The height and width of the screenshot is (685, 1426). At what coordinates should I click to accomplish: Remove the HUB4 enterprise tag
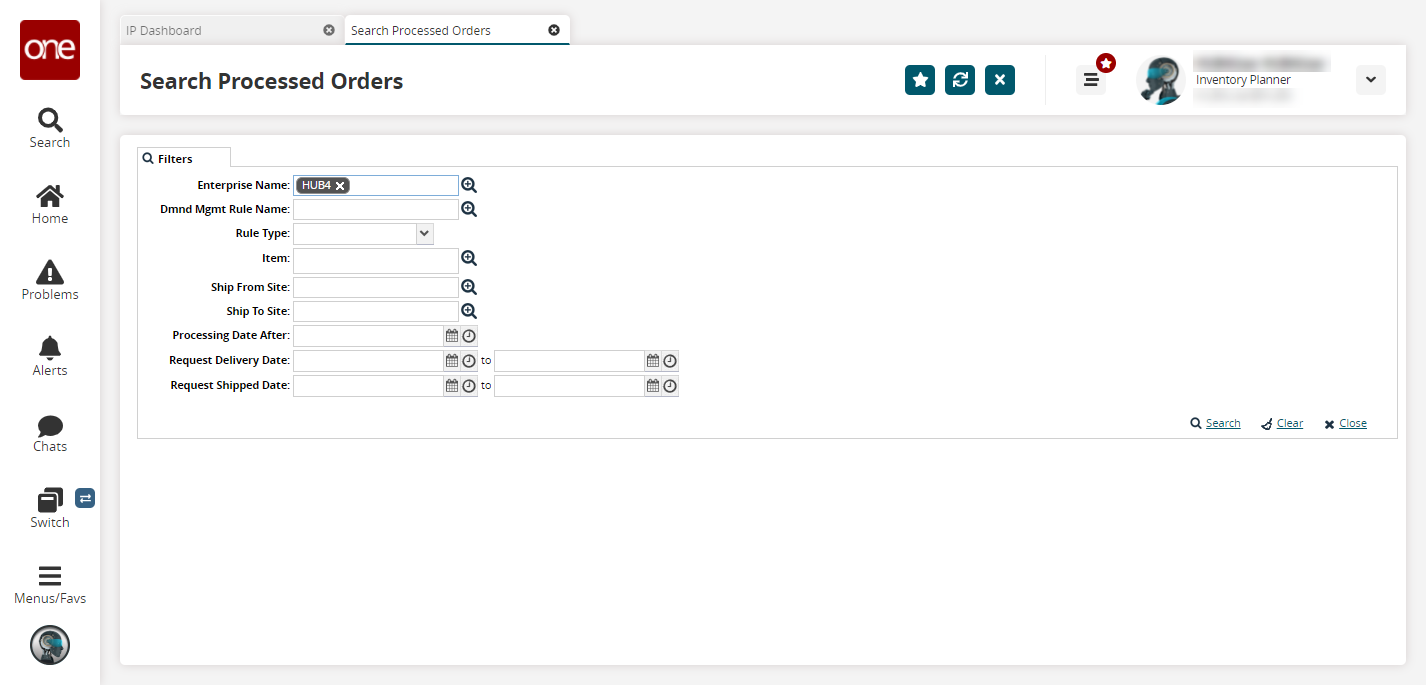pos(340,186)
